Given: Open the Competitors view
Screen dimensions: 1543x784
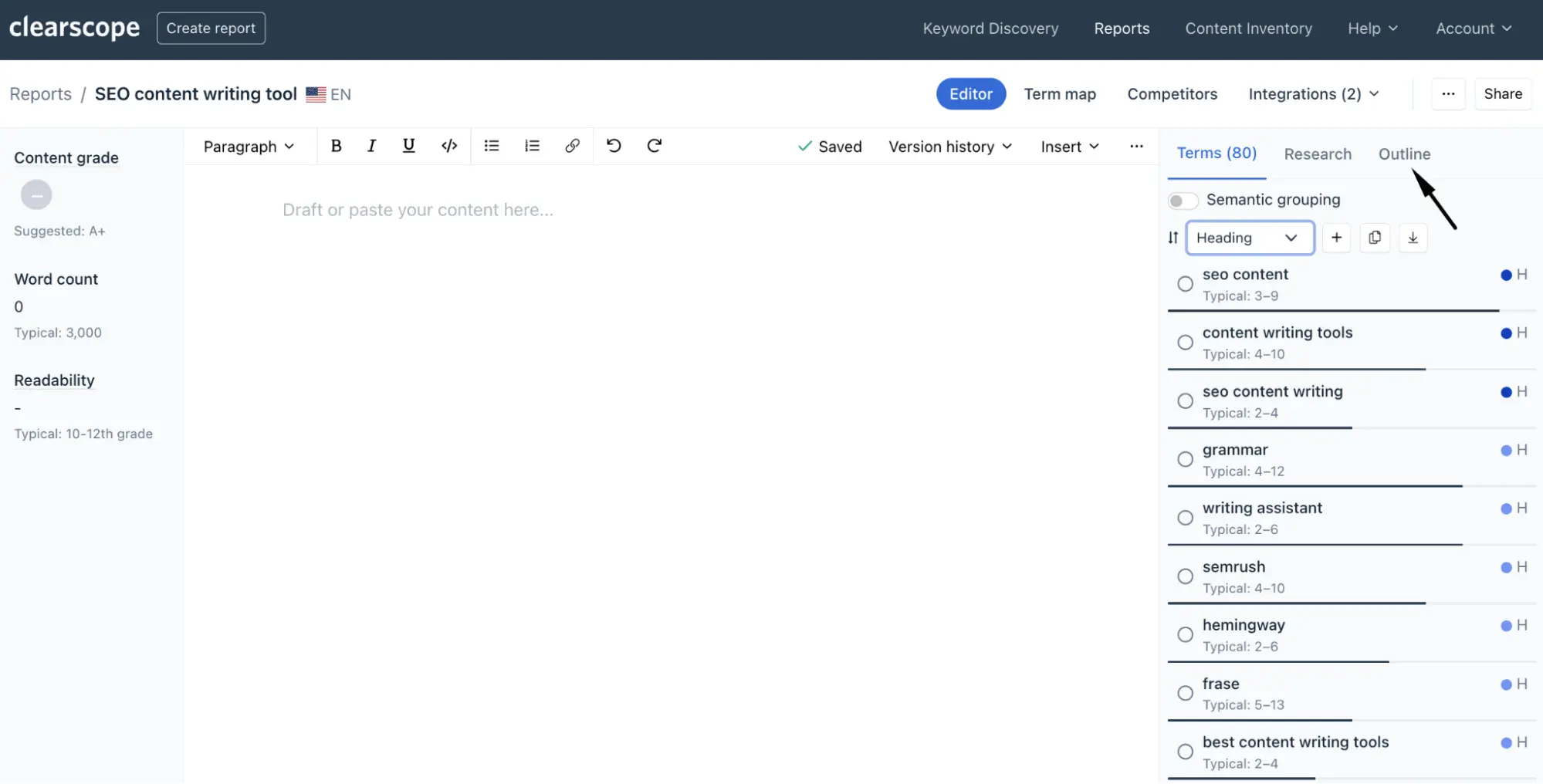Looking at the screenshot, I should [x=1172, y=94].
